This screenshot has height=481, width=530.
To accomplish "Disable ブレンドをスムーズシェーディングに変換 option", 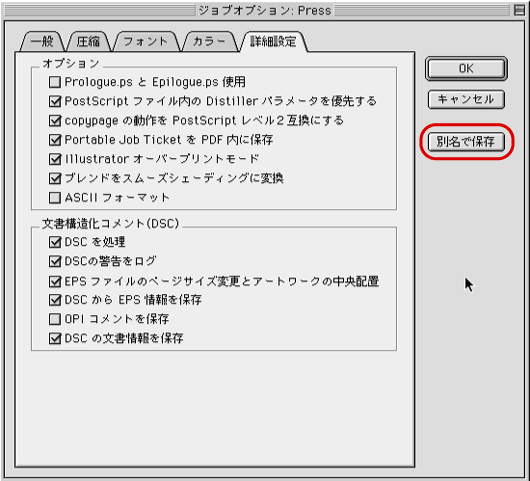I will coord(55,178).
